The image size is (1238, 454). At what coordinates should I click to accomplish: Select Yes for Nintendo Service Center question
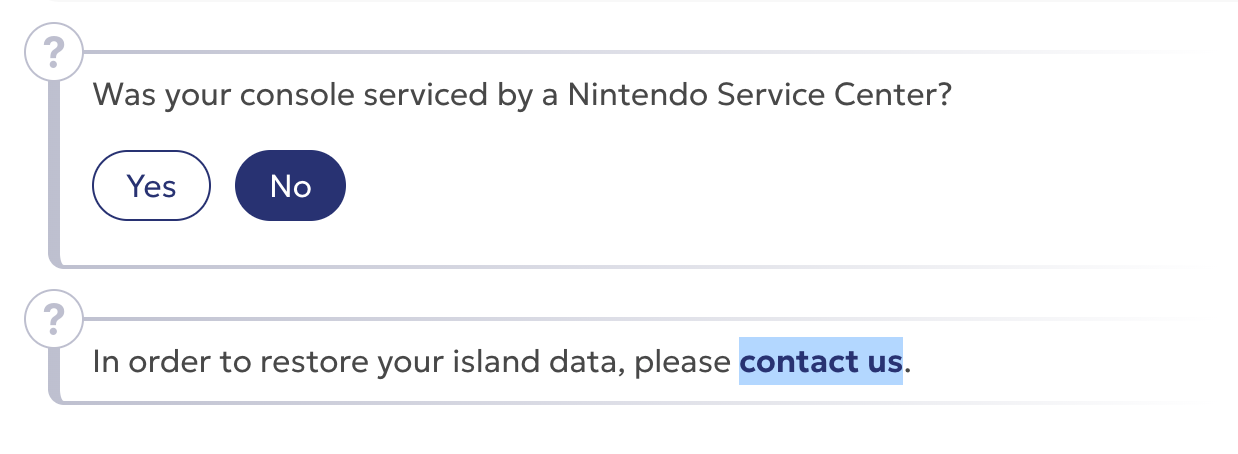pos(151,185)
